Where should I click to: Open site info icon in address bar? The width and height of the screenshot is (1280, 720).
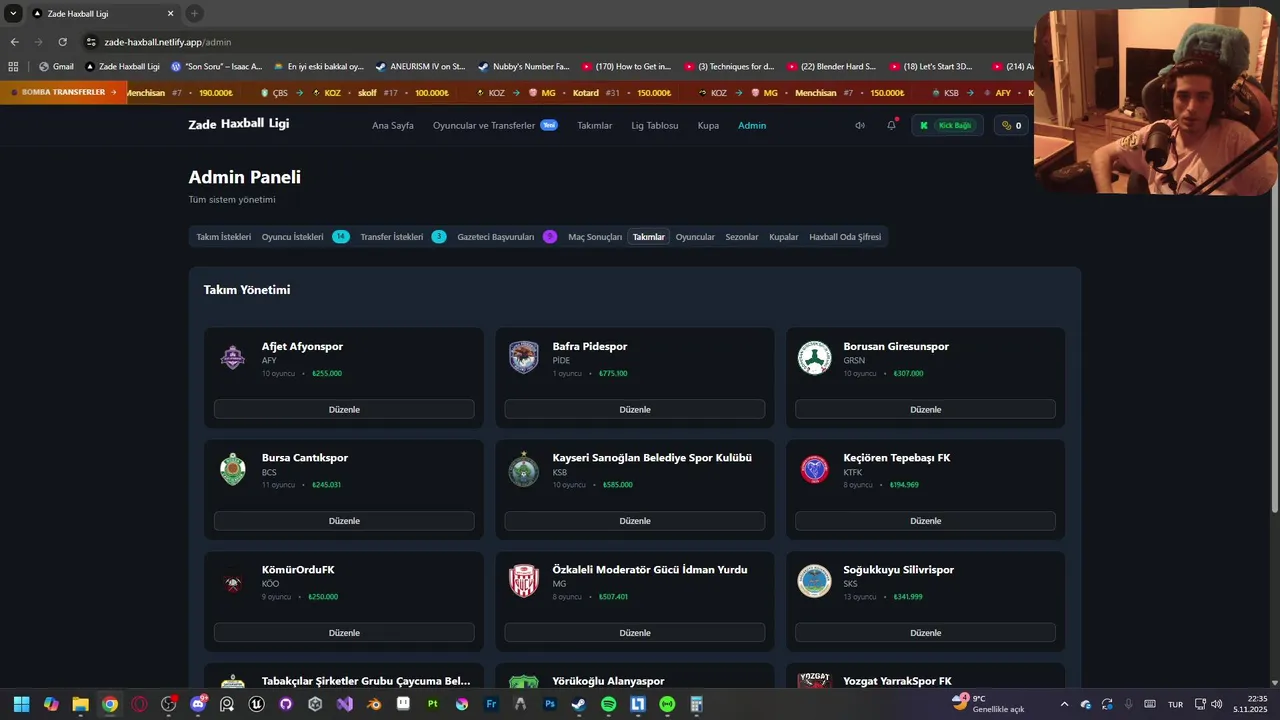pos(91,42)
